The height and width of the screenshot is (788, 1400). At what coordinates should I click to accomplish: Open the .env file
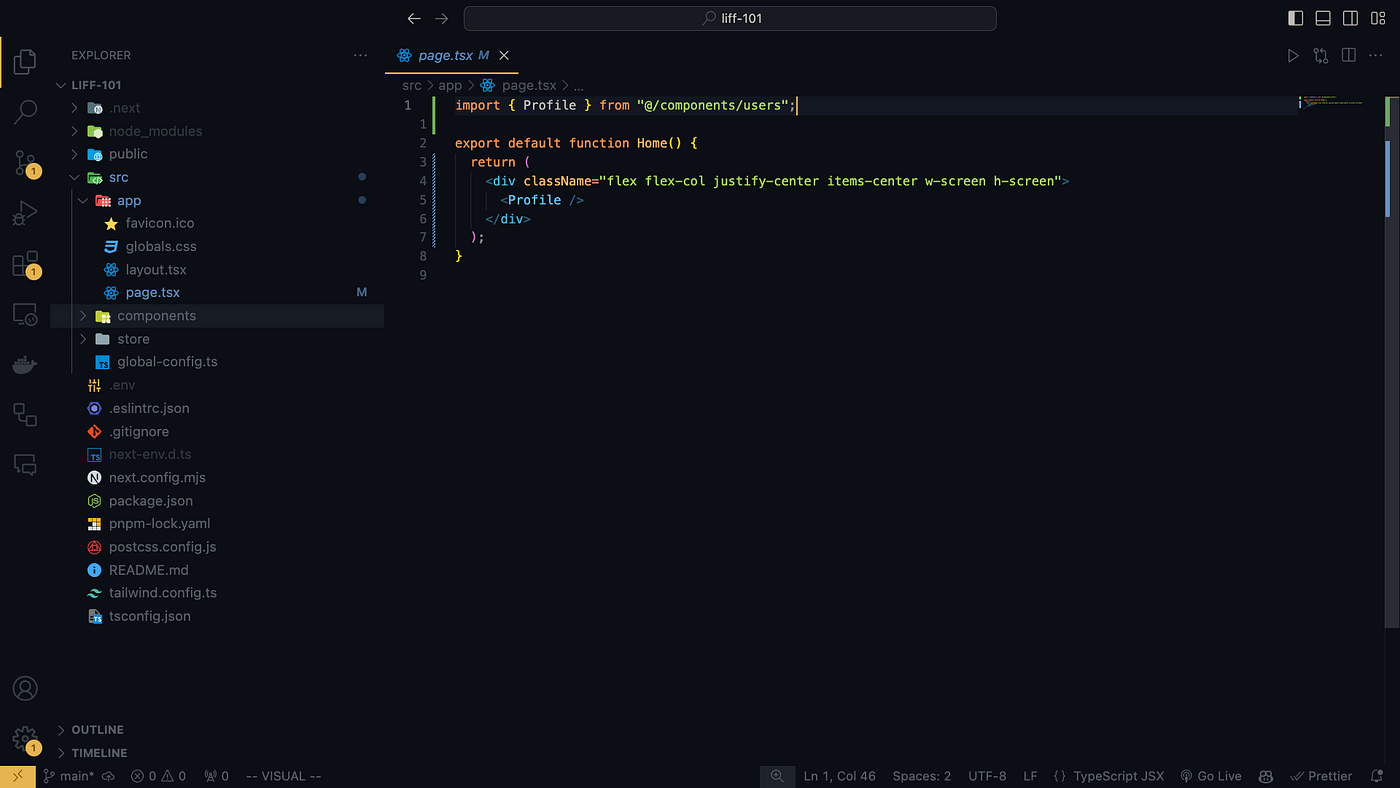217,385
